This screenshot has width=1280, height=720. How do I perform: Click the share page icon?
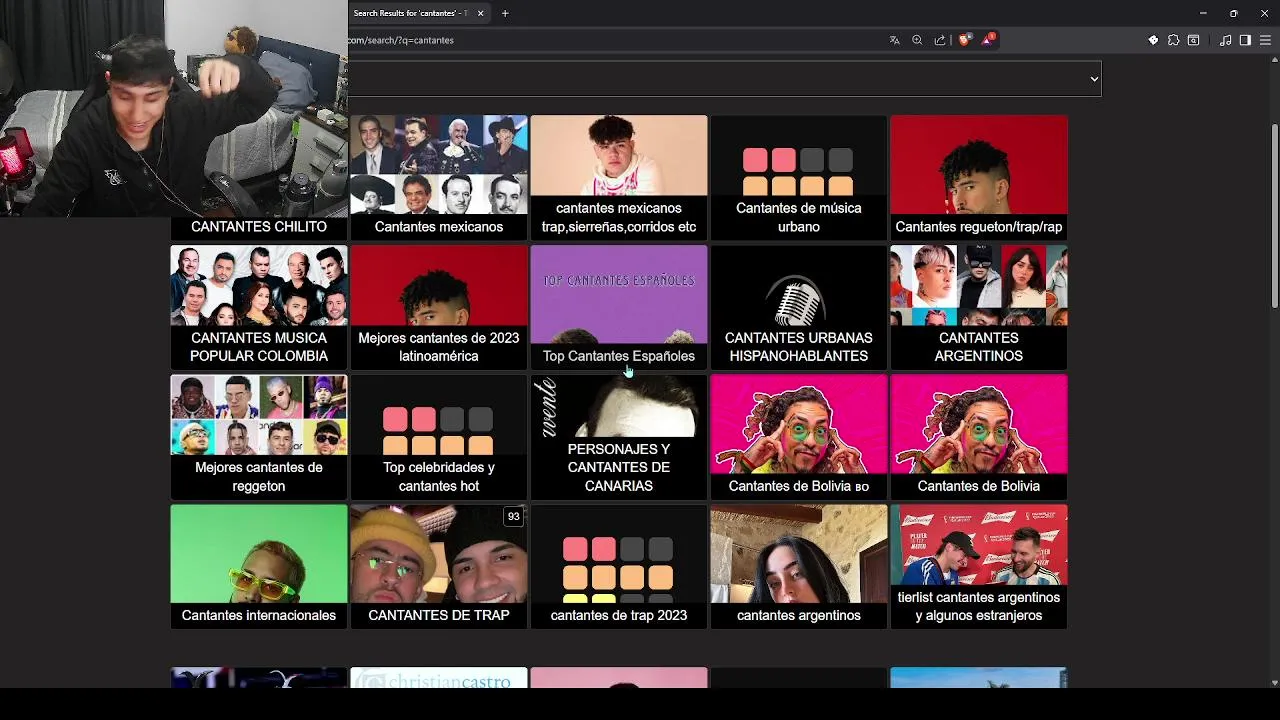pos(940,40)
